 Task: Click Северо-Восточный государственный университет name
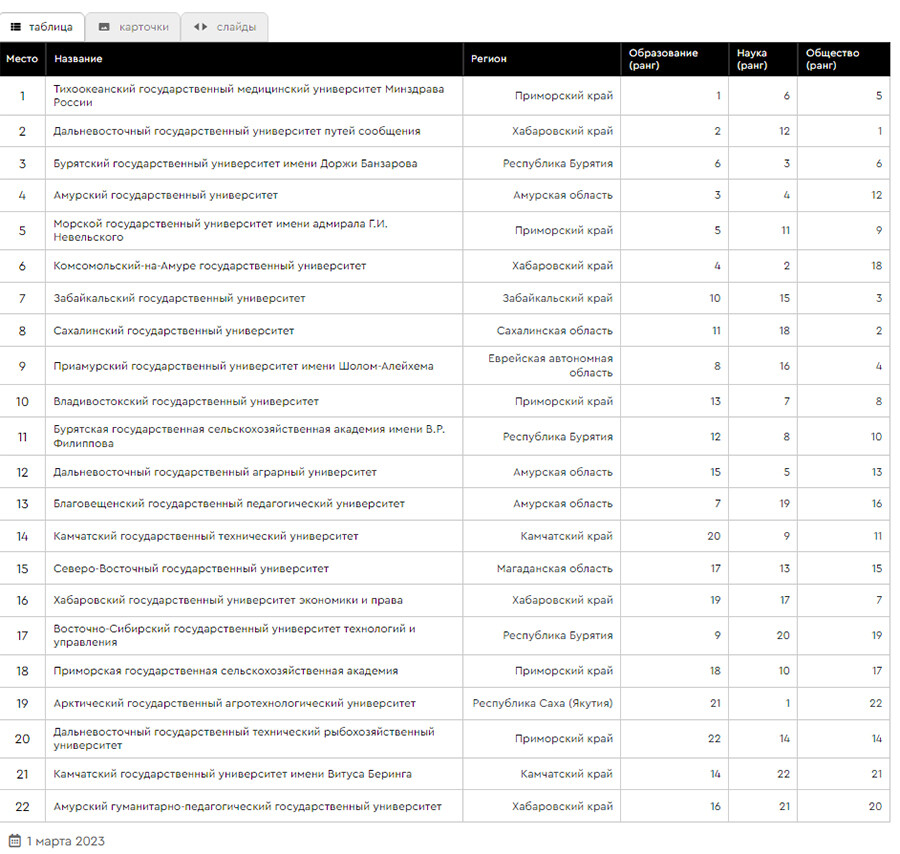click(x=191, y=569)
